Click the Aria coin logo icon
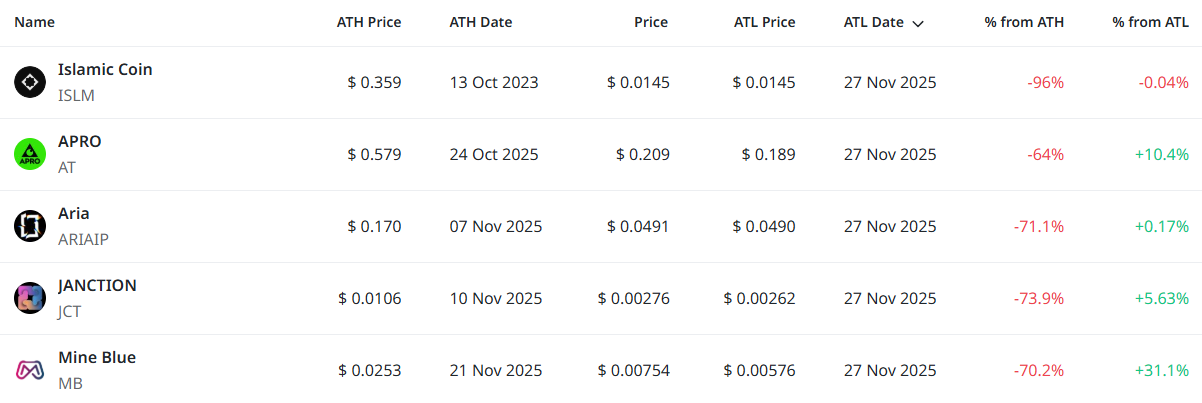The image size is (1202, 403). (x=30, y=226)
